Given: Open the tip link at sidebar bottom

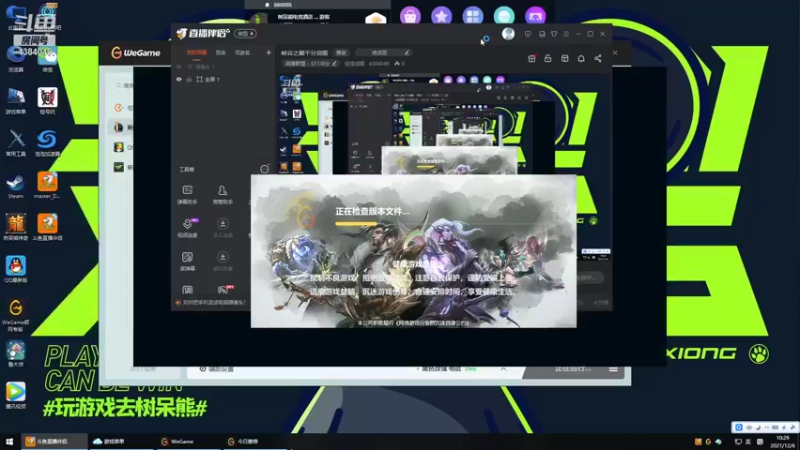Looking at the screenshot, I should coord(211,303).
